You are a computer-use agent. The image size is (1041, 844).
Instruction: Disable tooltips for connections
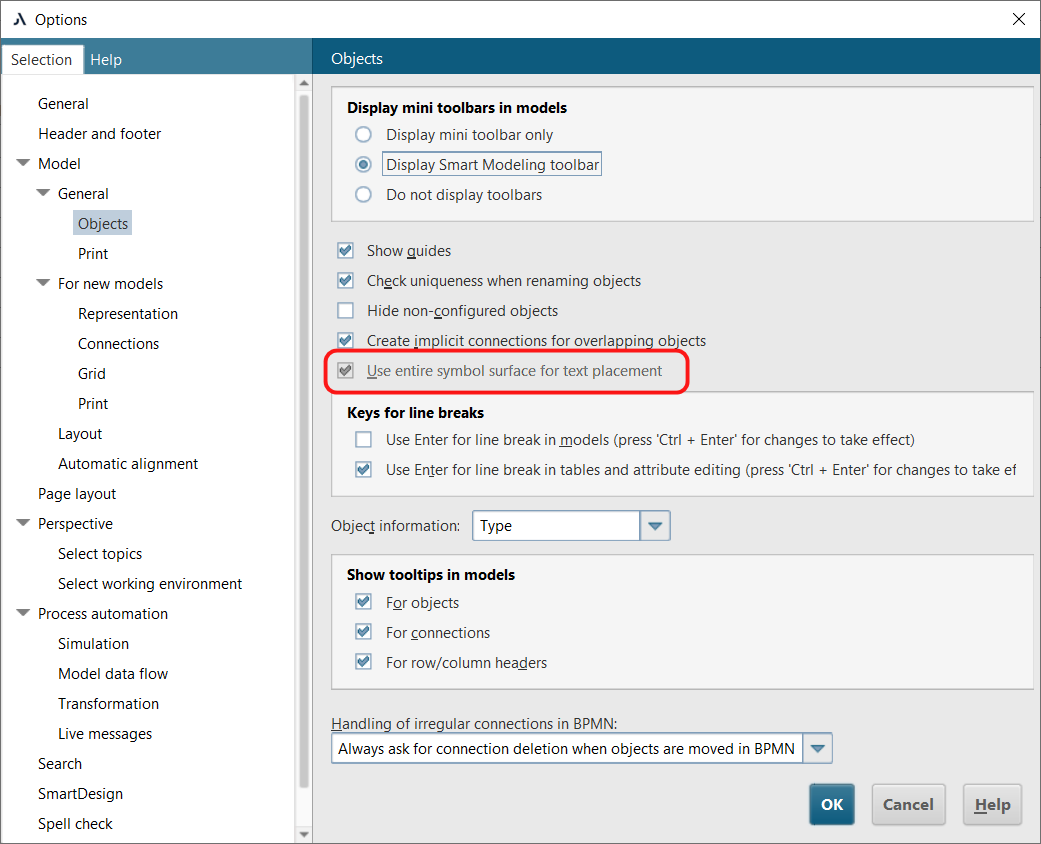[364, 632]
